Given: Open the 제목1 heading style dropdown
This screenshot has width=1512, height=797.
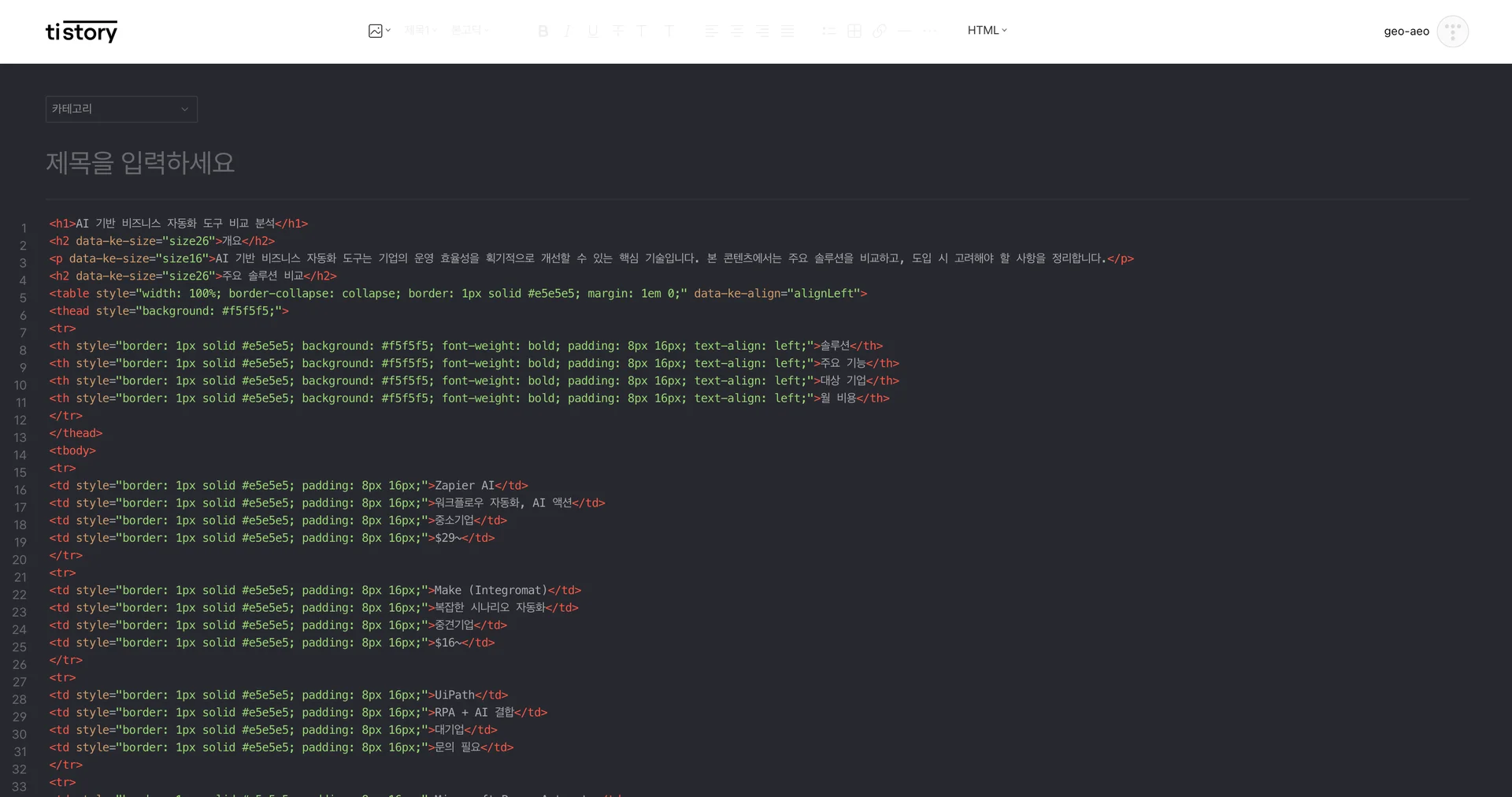Looking at the screenshot, I should tap(421, 30).
